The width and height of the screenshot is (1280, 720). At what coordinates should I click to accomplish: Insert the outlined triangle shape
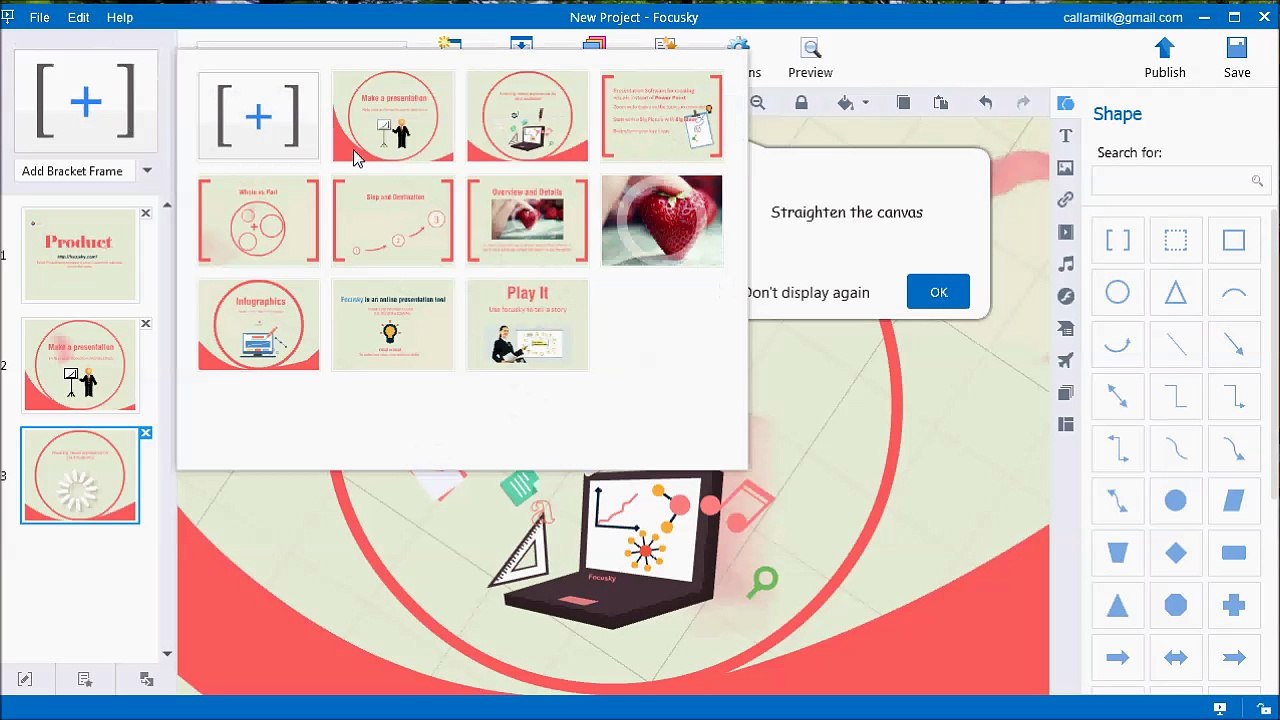1176,292
